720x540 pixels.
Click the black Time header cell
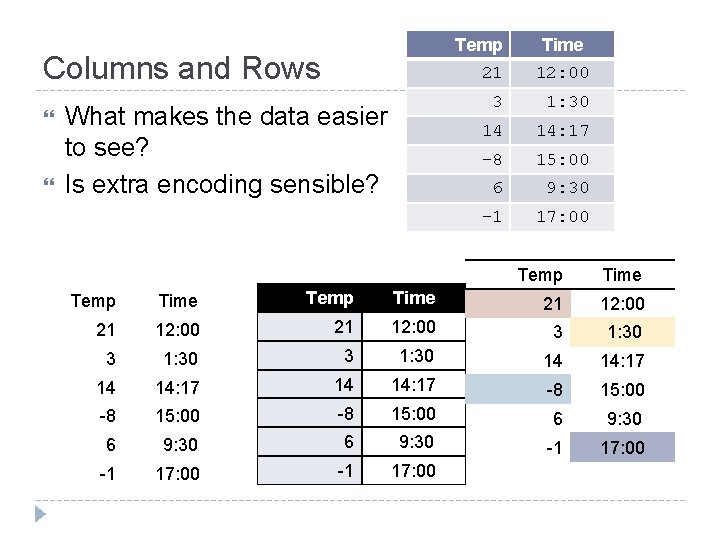pos(414,298)
